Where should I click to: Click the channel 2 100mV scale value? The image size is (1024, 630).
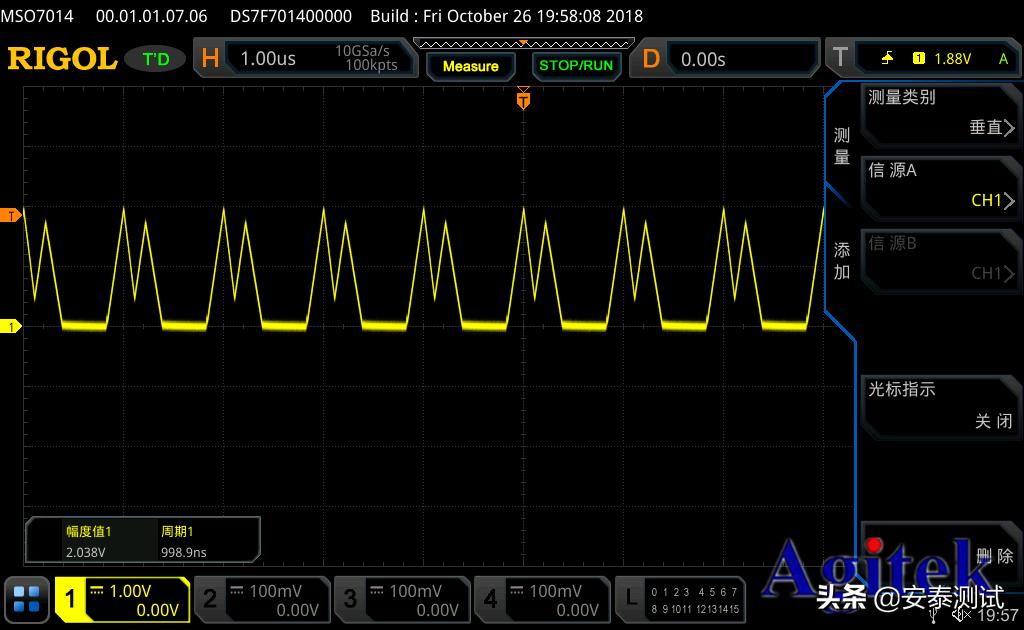pos(275,591)
